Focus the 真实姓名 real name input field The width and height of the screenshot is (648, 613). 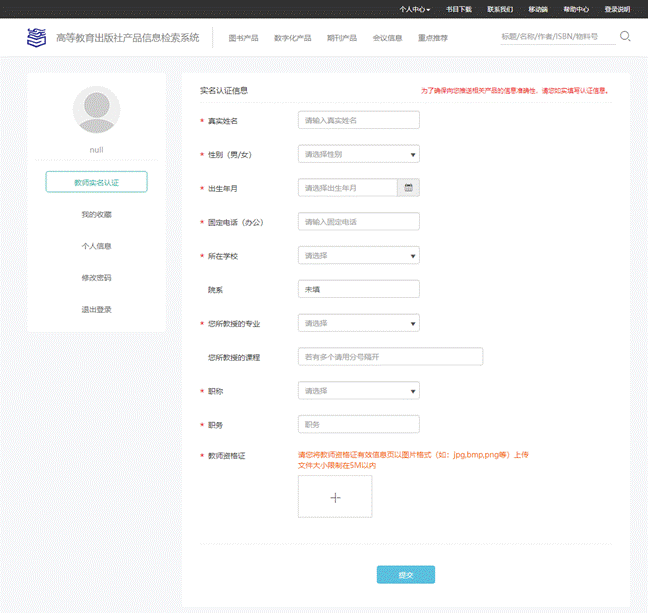(358, 120)
